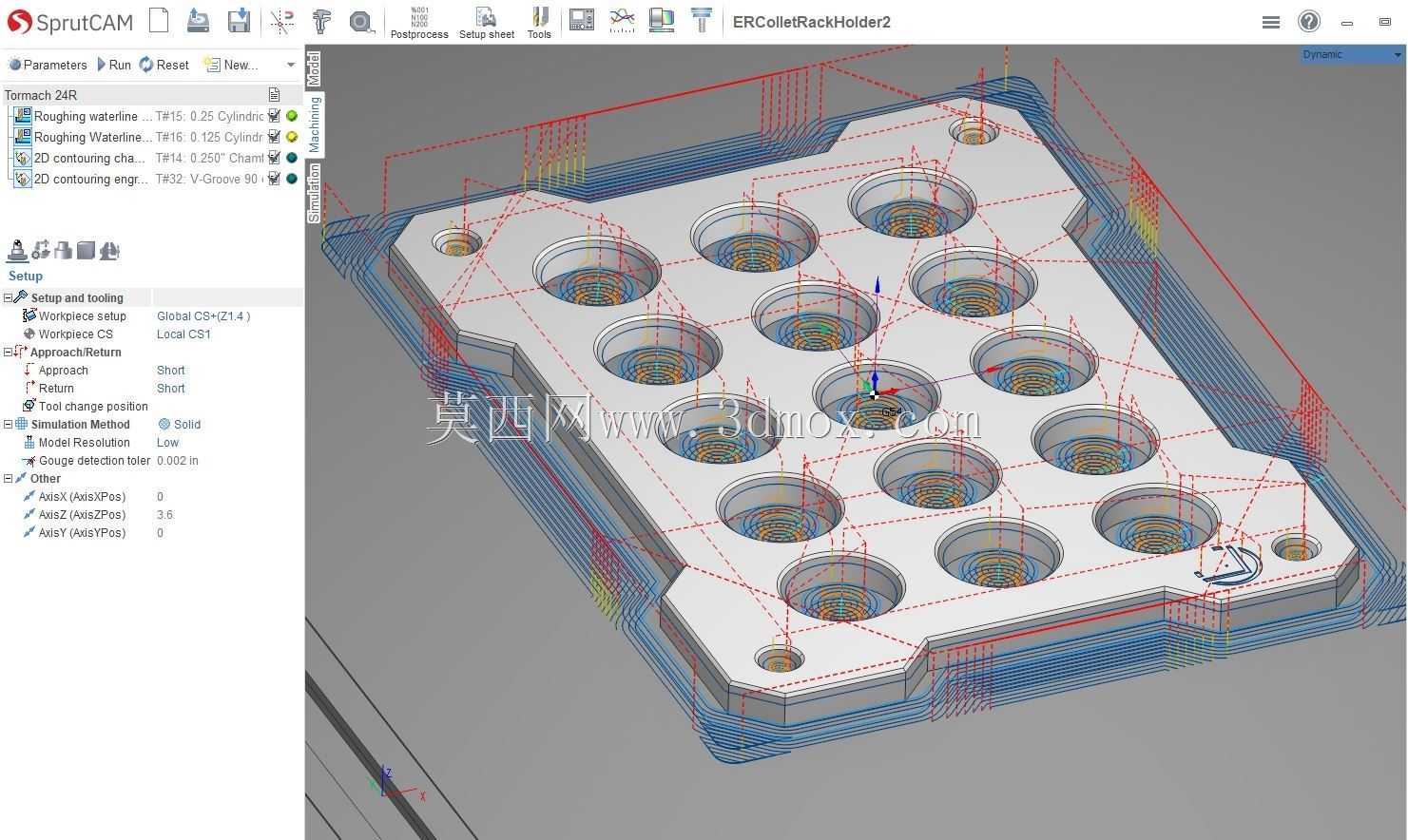
Task: Switch to the Simulation vertical tab
Action: (314, 193)
